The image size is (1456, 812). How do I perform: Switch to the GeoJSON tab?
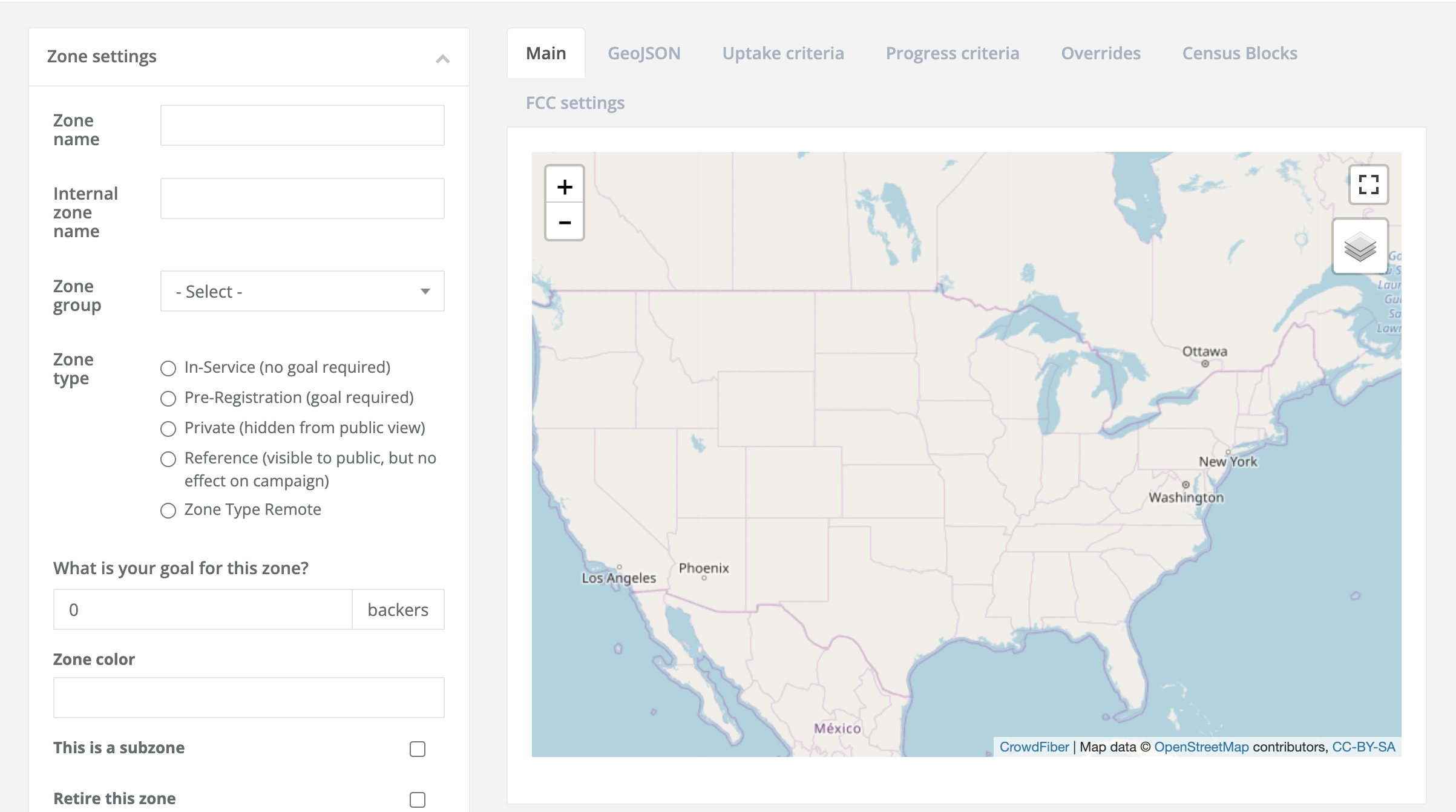(644, 53)
